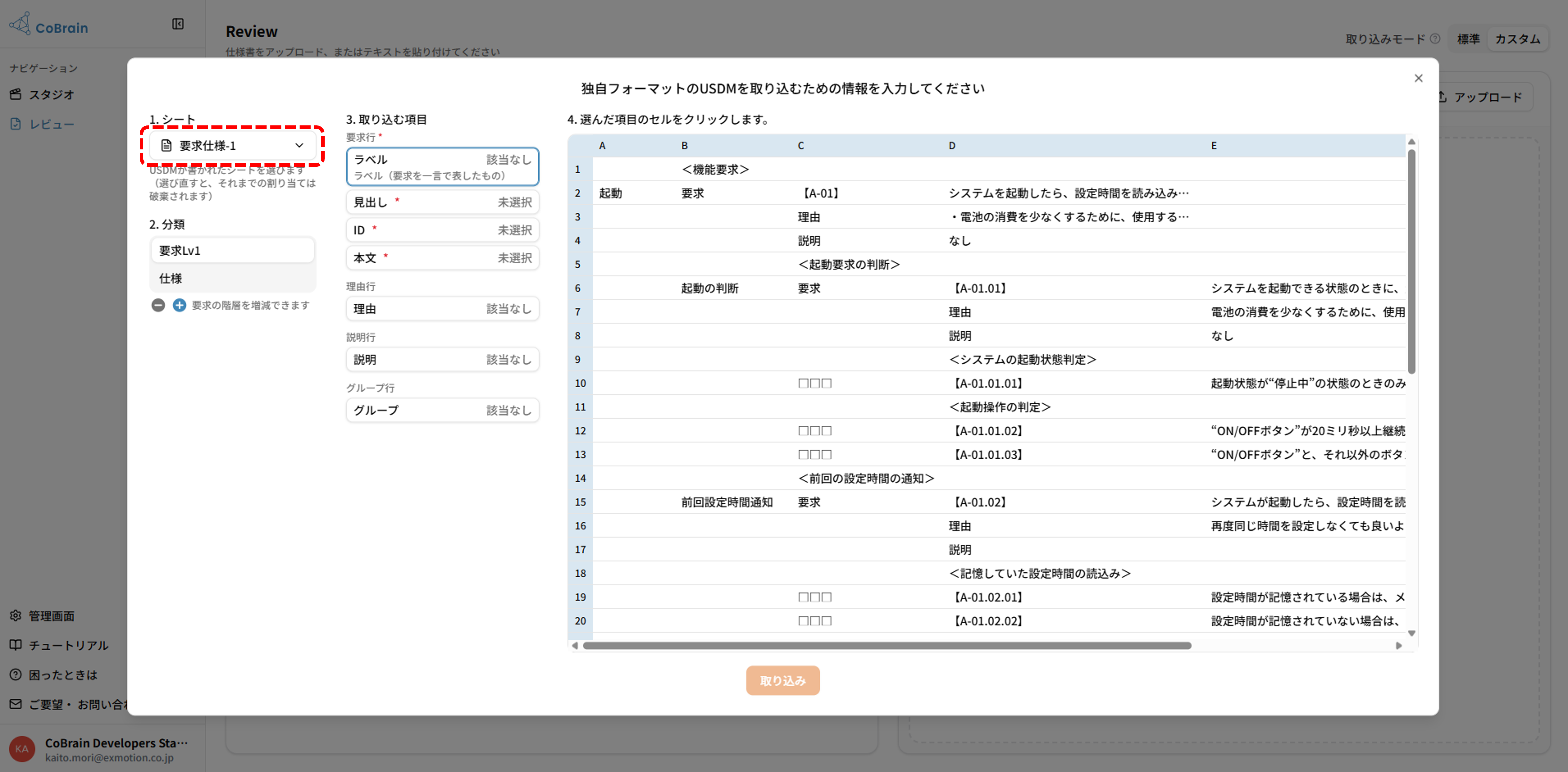This screenshot has width=1568, height=772.
Task: Close the USDM import dialog
Action: coord(1418,78)
